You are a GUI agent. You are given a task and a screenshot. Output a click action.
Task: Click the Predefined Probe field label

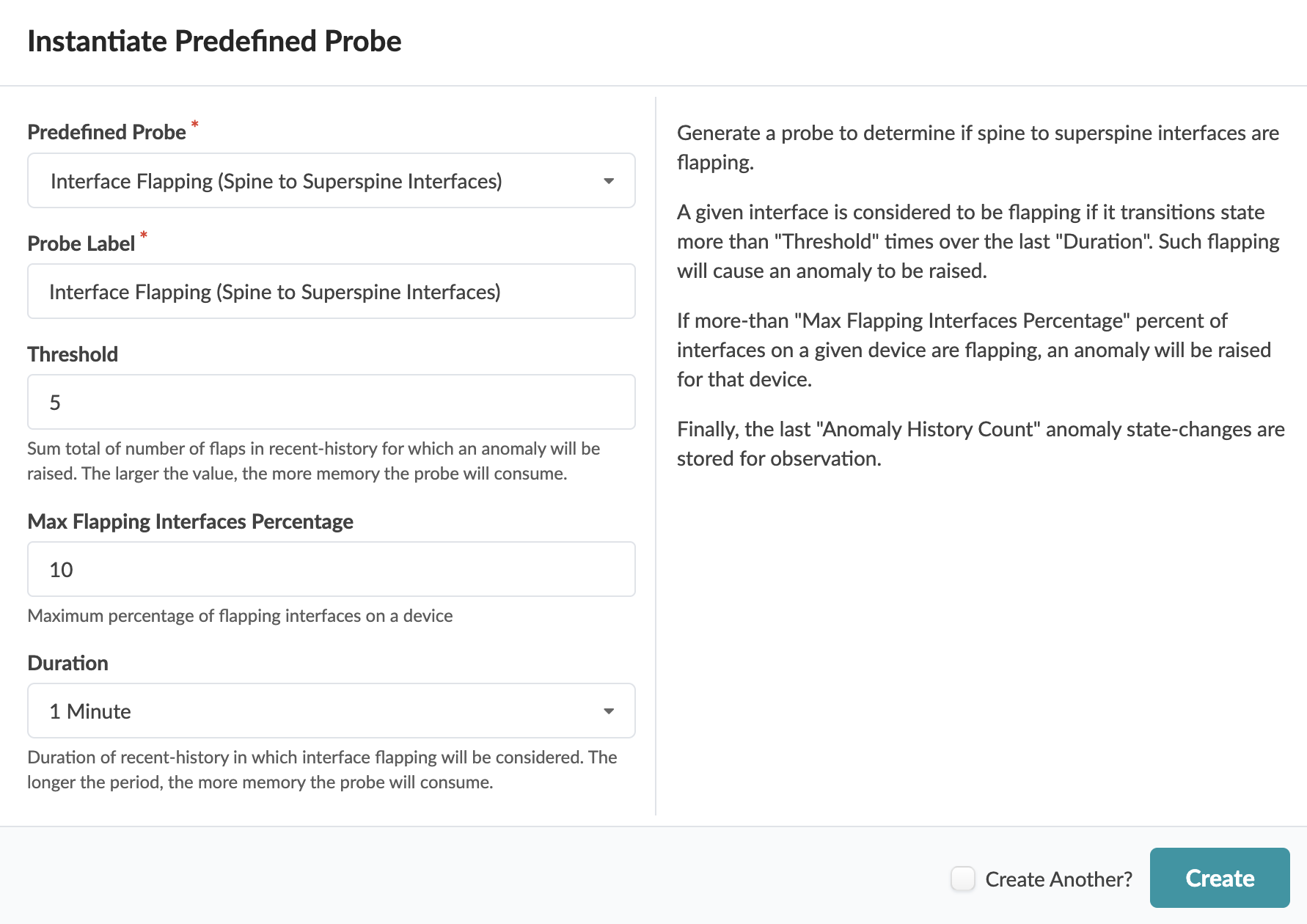point(106,133)
